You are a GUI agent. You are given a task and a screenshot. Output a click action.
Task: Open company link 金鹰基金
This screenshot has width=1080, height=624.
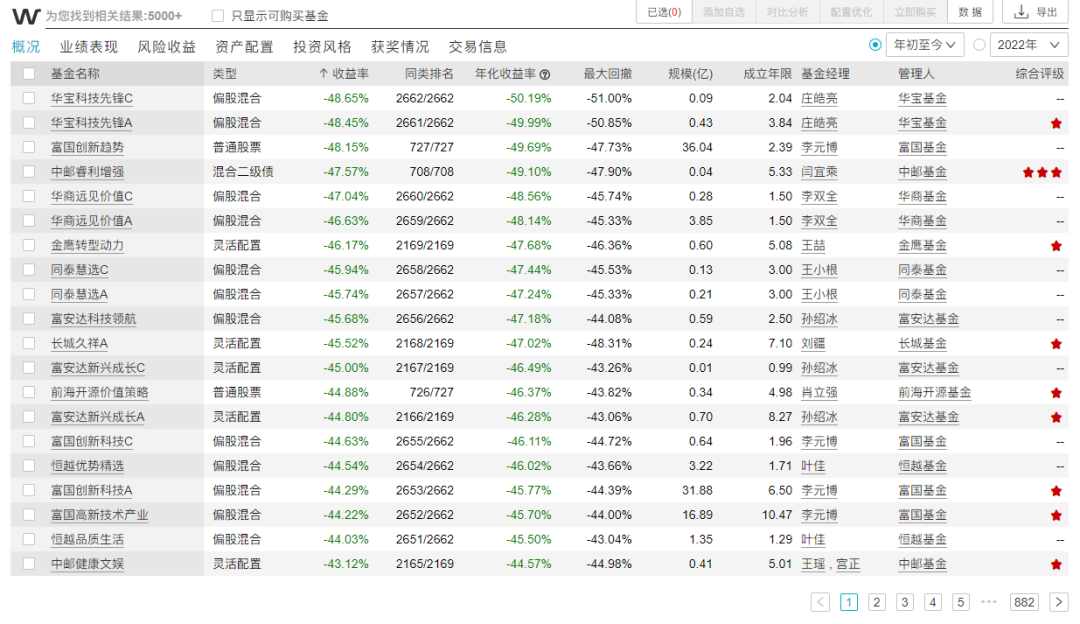click(x=922, y=245)
